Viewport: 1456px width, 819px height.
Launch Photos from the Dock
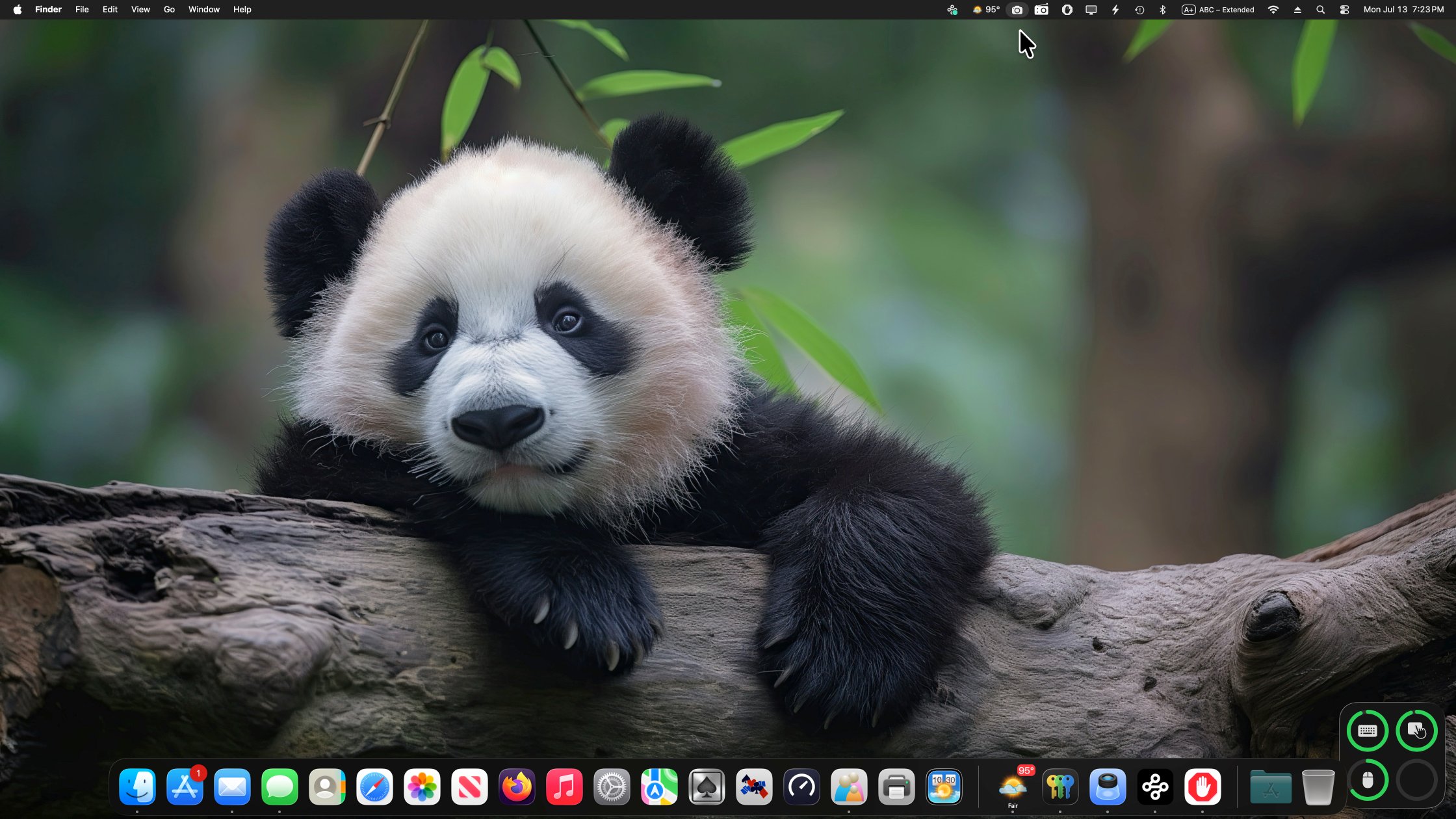click(x=422, y=787)
